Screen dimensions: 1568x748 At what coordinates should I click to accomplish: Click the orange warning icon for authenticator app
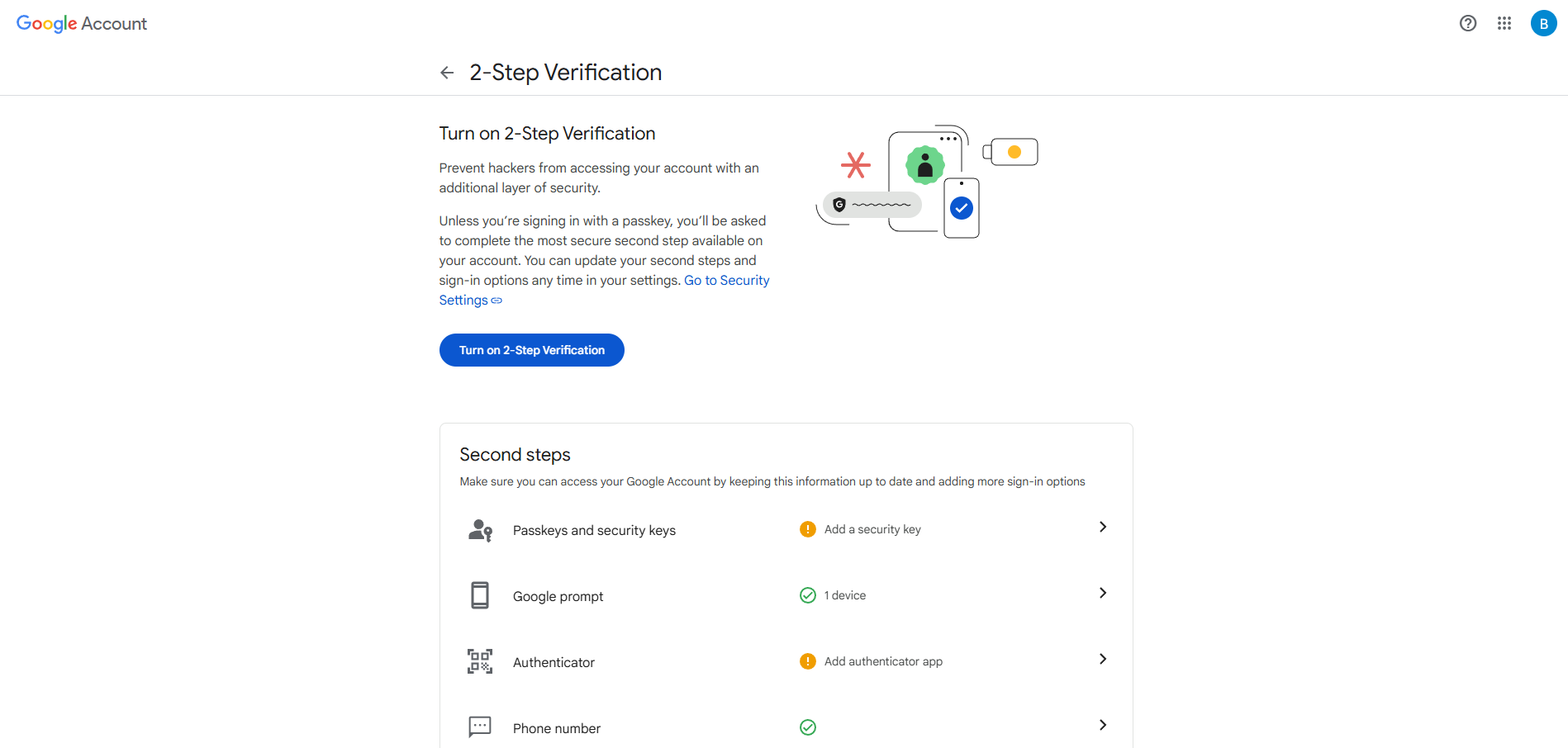tap(807, 661)
